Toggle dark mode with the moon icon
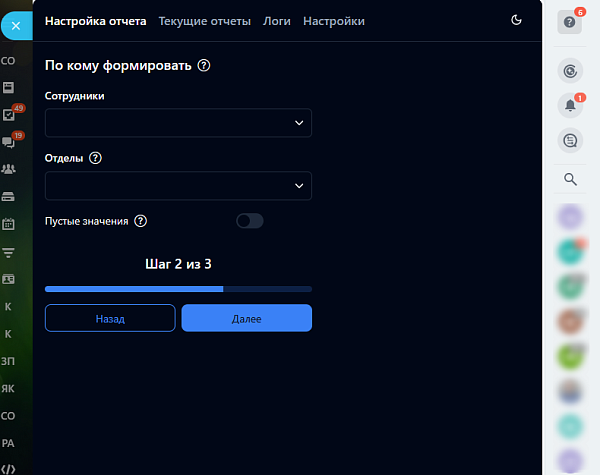The width and height of the screenshot is (600, 475). (516, 20)
